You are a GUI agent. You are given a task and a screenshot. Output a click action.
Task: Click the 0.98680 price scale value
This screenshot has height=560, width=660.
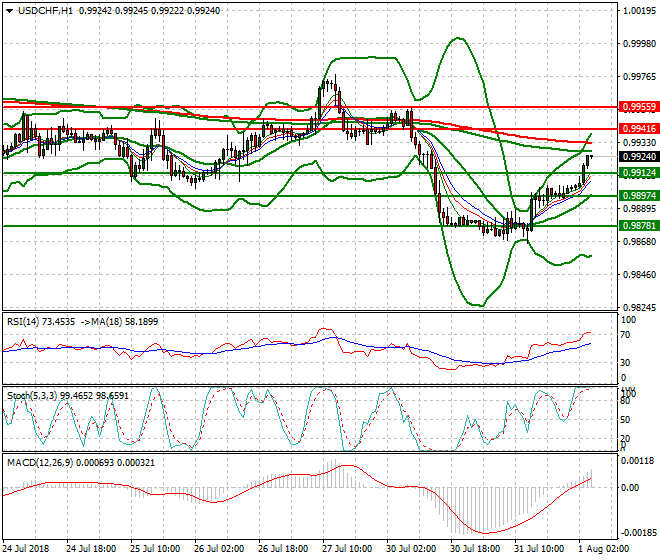pos(639,242)
